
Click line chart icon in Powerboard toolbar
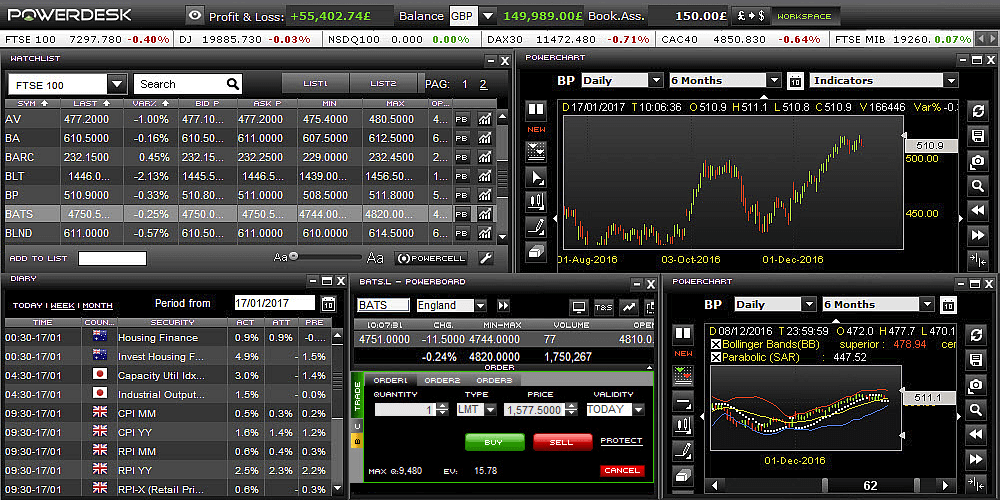629,307
